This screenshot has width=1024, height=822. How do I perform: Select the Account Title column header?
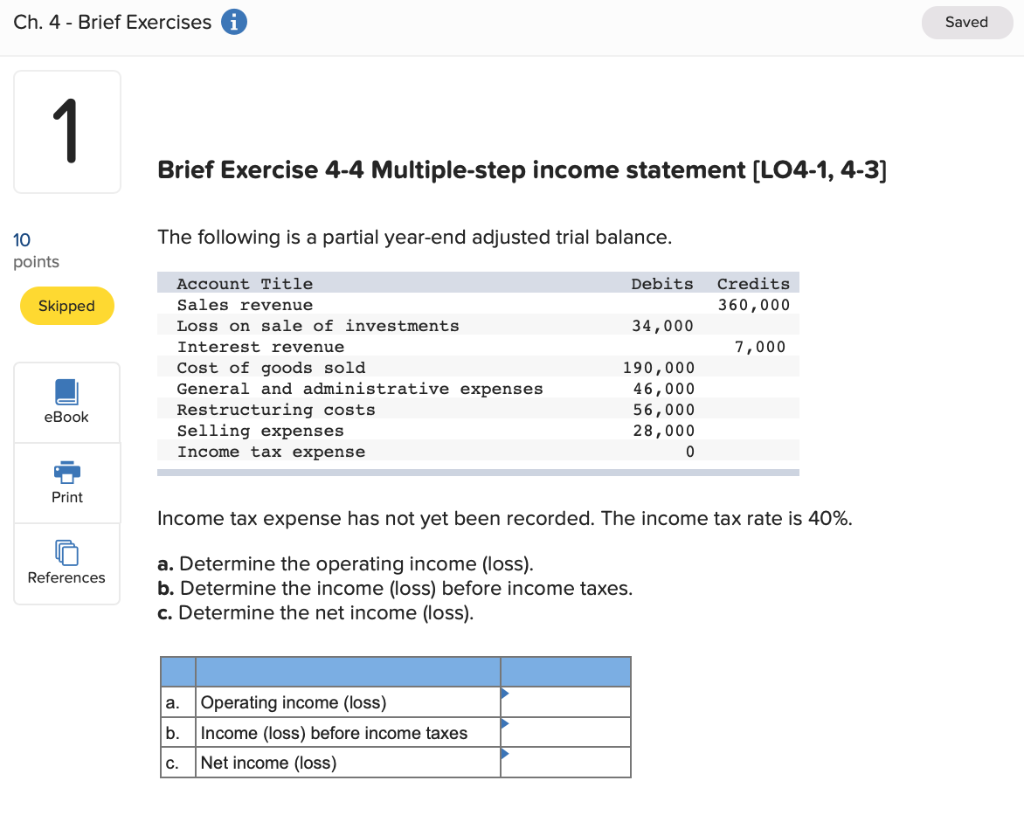(x=242, y=283)
